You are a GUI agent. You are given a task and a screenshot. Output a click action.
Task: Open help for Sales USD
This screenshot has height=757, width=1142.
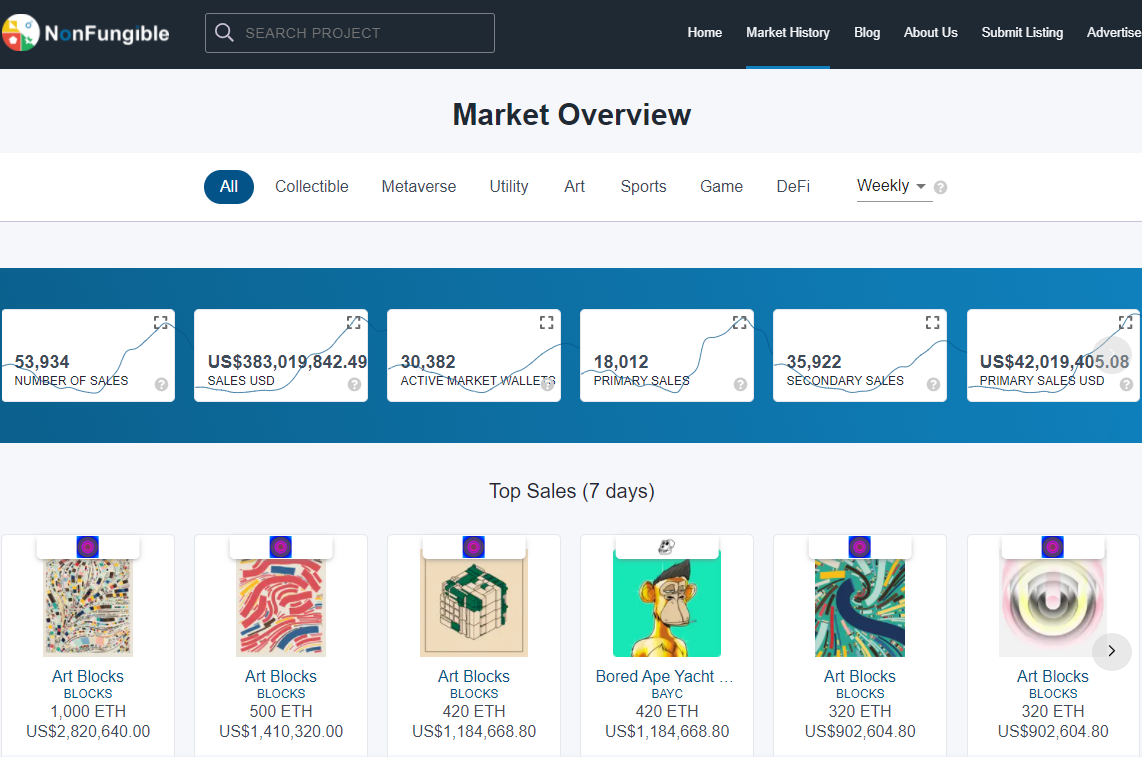tap(355, 384)
